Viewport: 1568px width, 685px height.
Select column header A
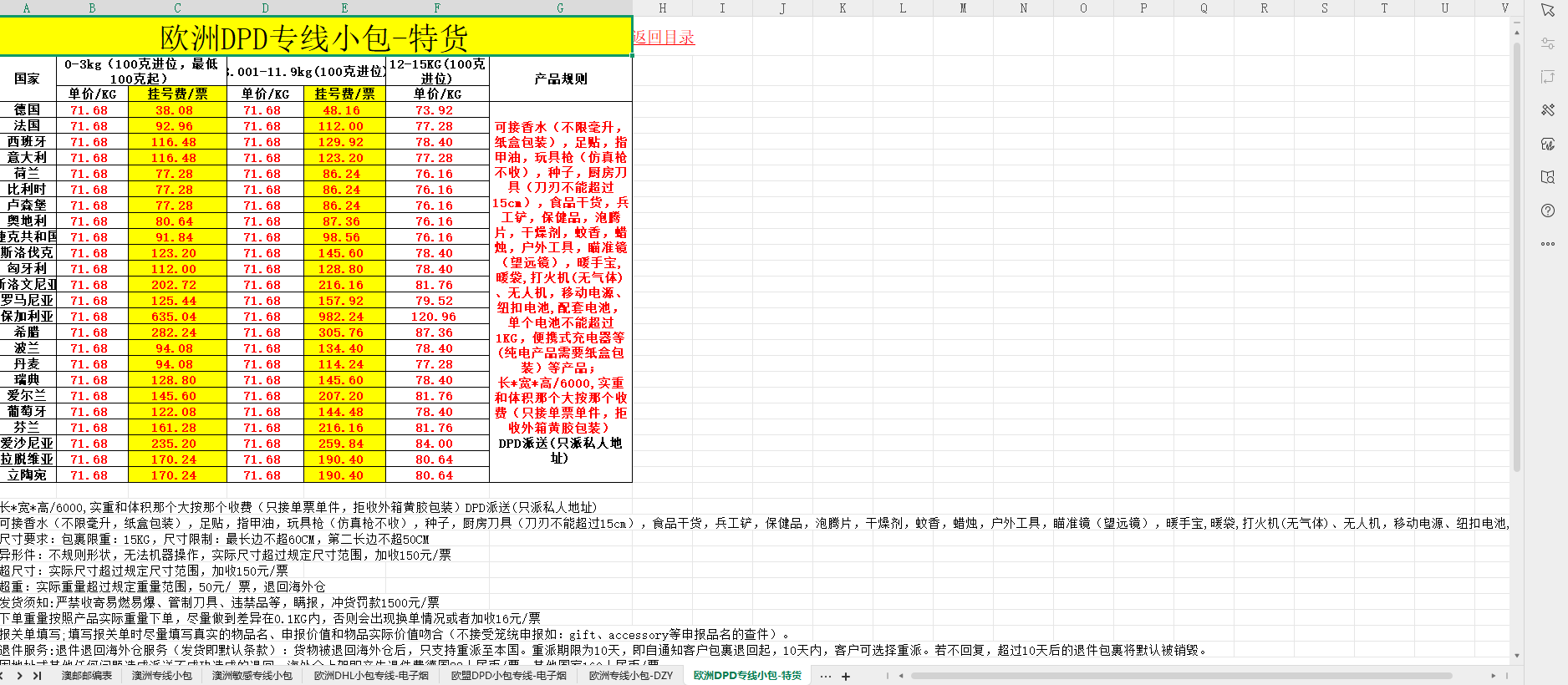click(27, 8)
